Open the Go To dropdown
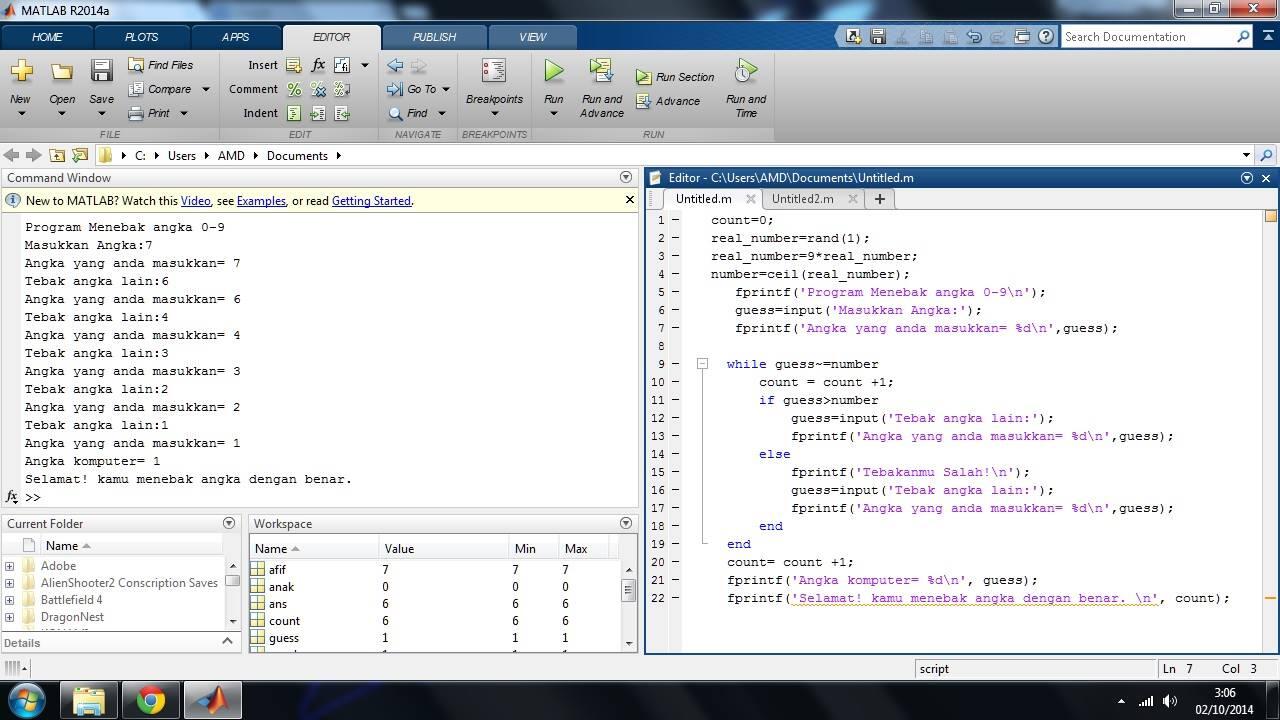The height and width of the screenshot is (720, 1280). (446, 89)
